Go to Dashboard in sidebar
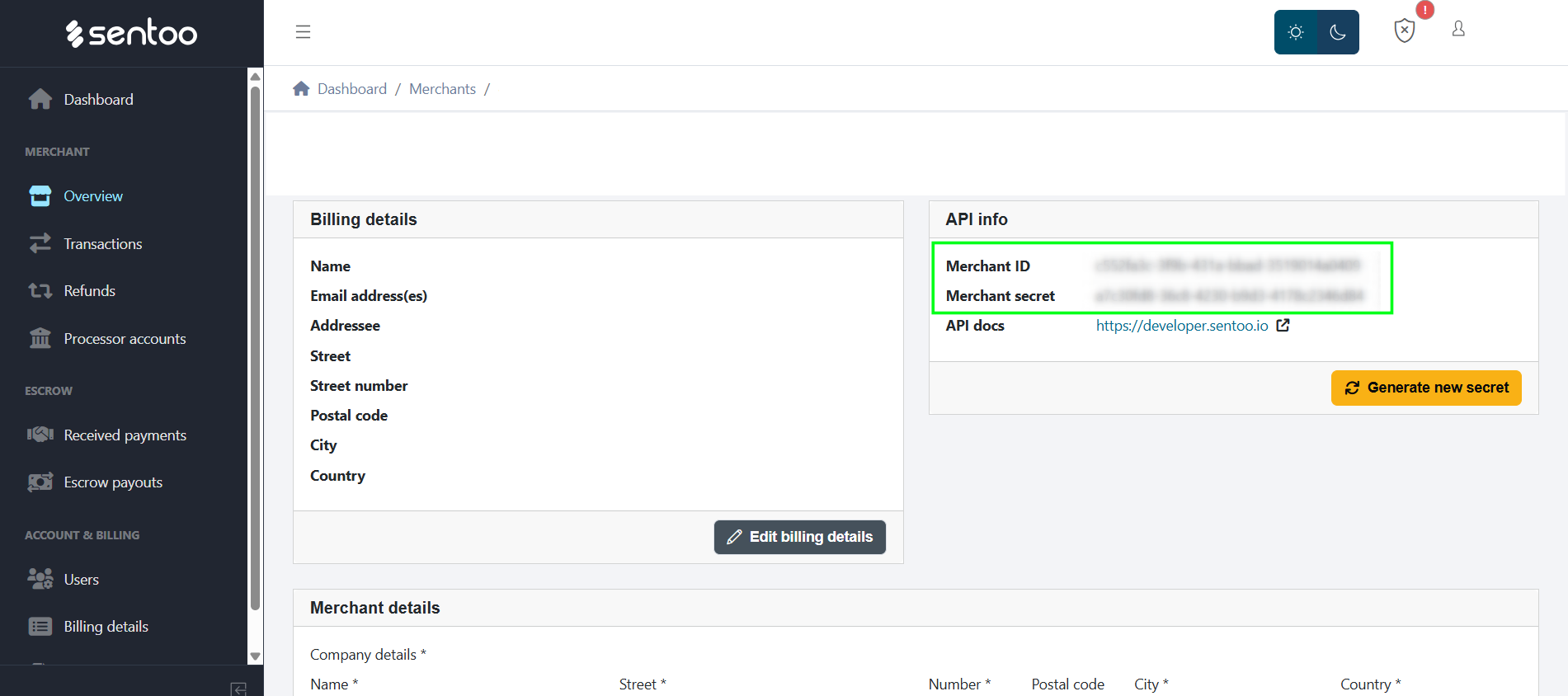 (x=98, y=100)
